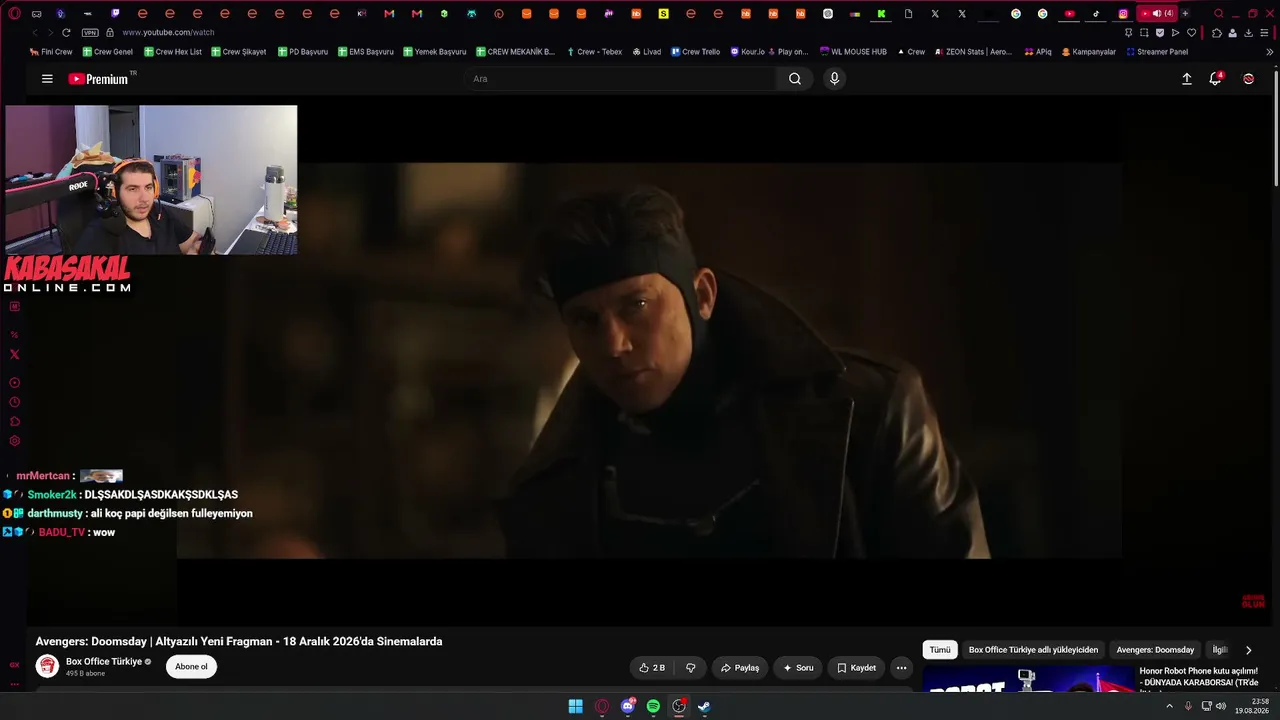Open the Box Office Türkiye channel avatar
The image size is (1280, 720).
(47, 666)
